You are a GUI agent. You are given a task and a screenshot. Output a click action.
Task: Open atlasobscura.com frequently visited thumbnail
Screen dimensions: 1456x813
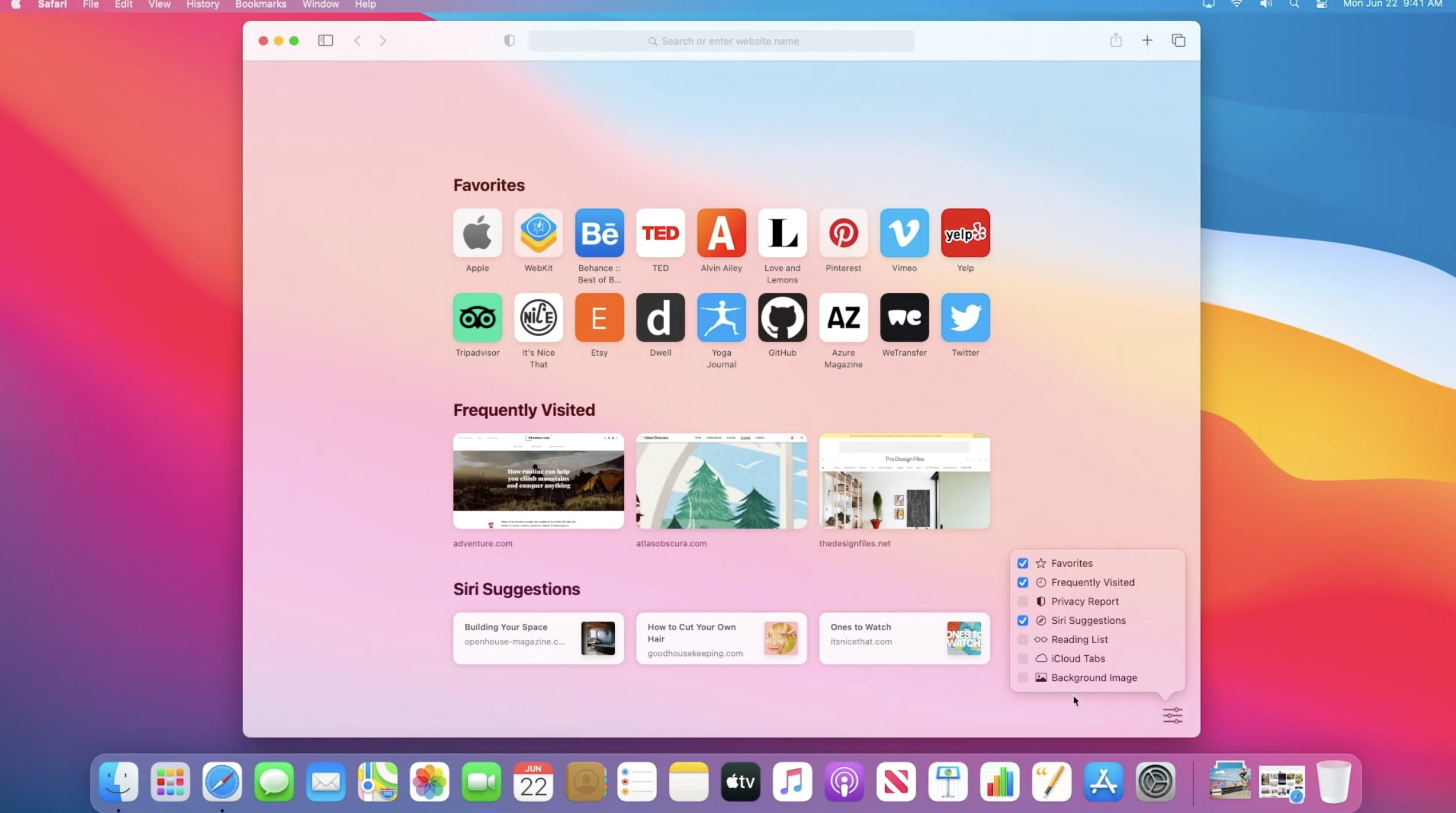tap(721, 481)
